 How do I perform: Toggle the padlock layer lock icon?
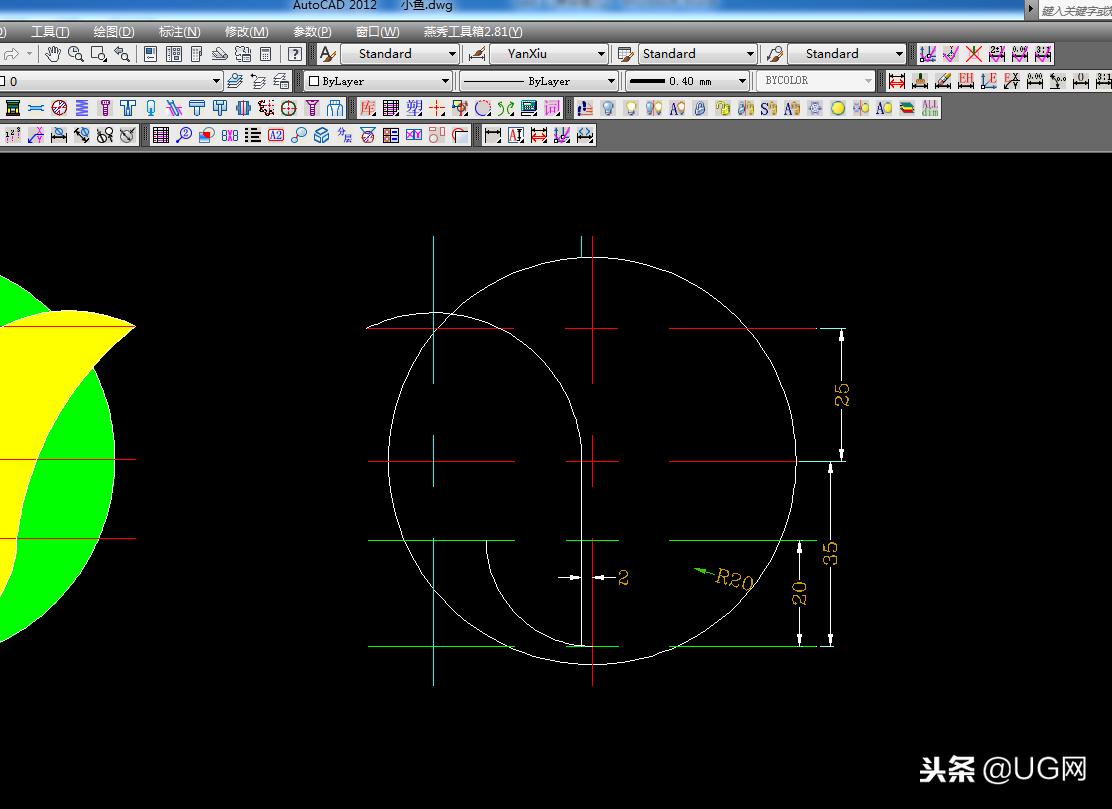pyautogui.click(x=700, y=108)
